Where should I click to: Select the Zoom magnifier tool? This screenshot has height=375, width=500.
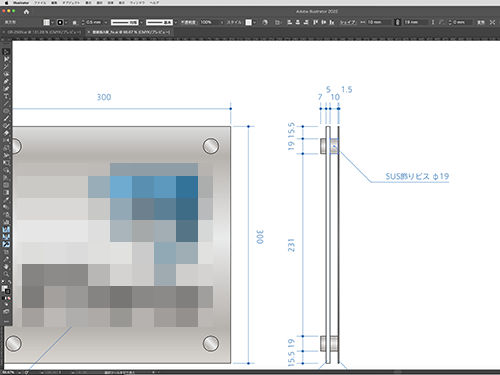pos(6,274)
